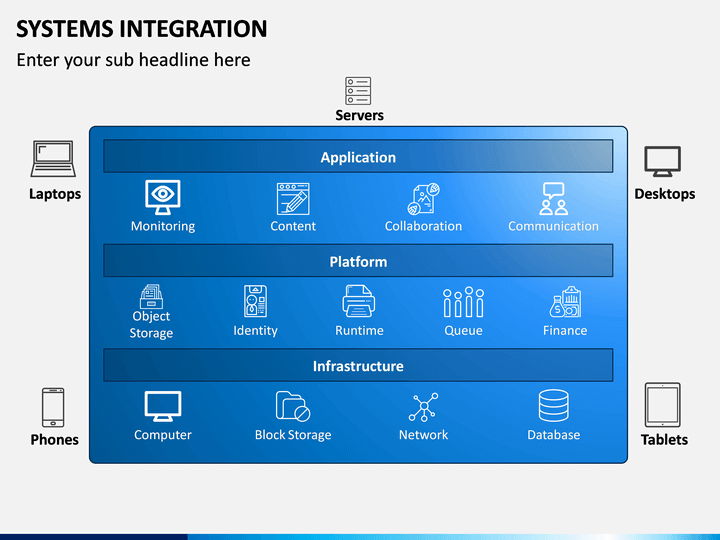Image resolution: width=720 pixels, height=540 pixels.
Task: Select the Queue label
Action: pos(463,331)
